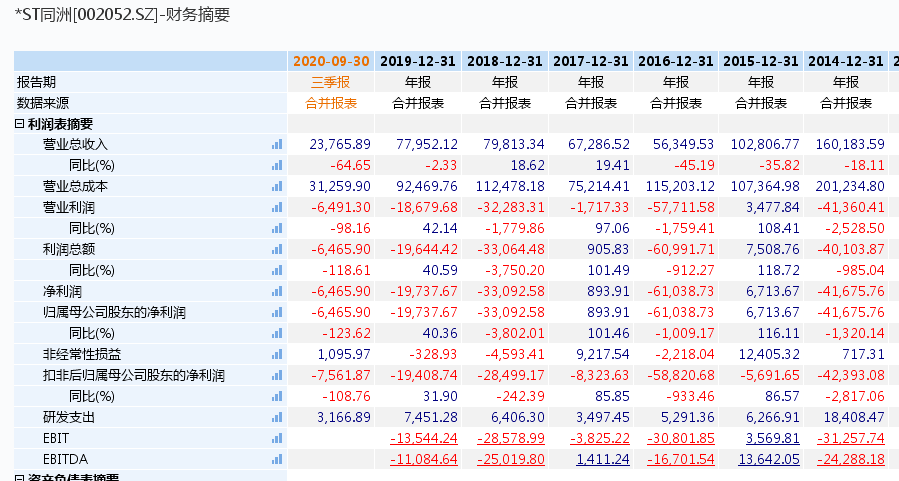The width and height of the screenshot is (899, 481).
Task: Open chart icon for 营业总成本 row
Action: (x=277, y=186)
